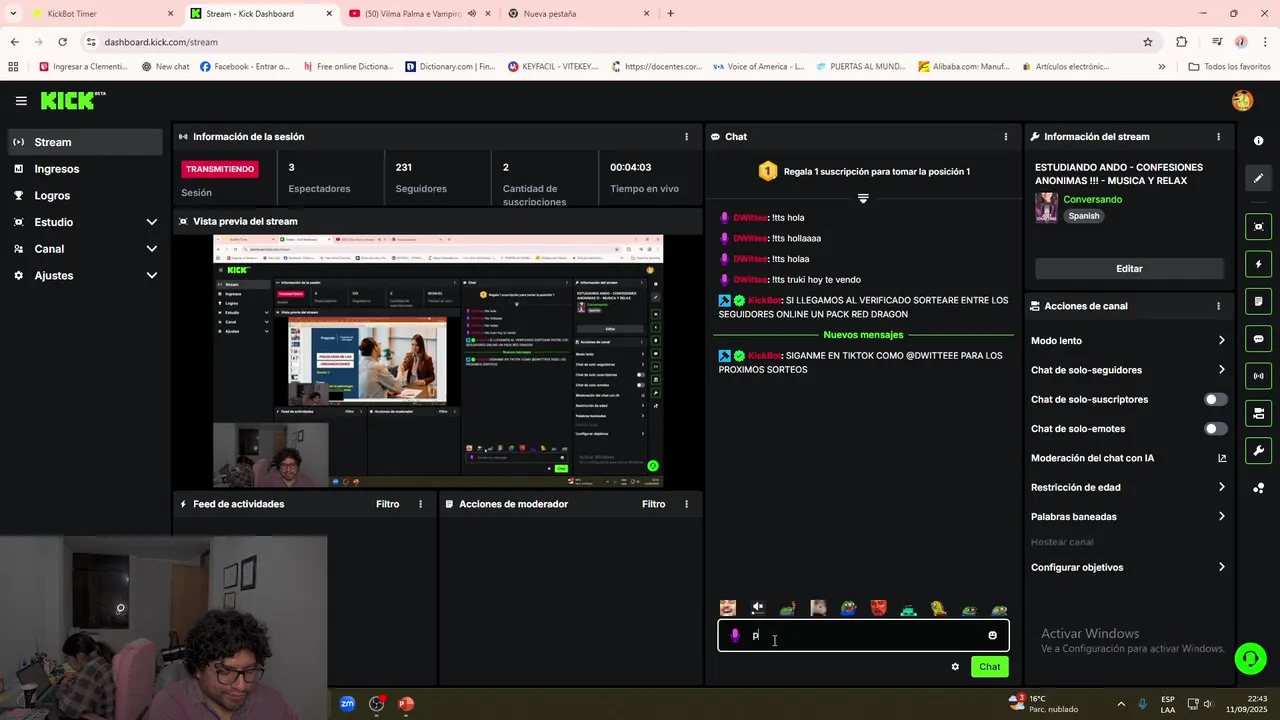Open the Kick hamburger menu
This screenshot has width=1280, height=720.
21,101
